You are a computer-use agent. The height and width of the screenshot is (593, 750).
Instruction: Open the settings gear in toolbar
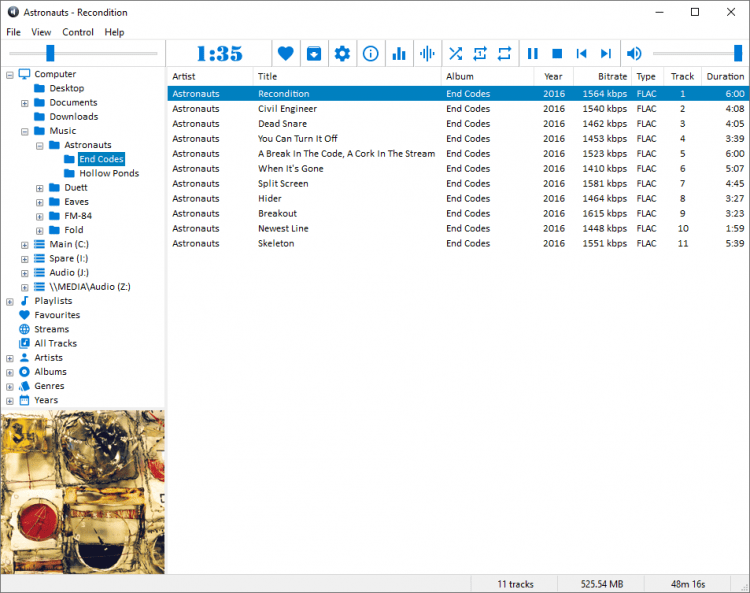click(342, 54)
